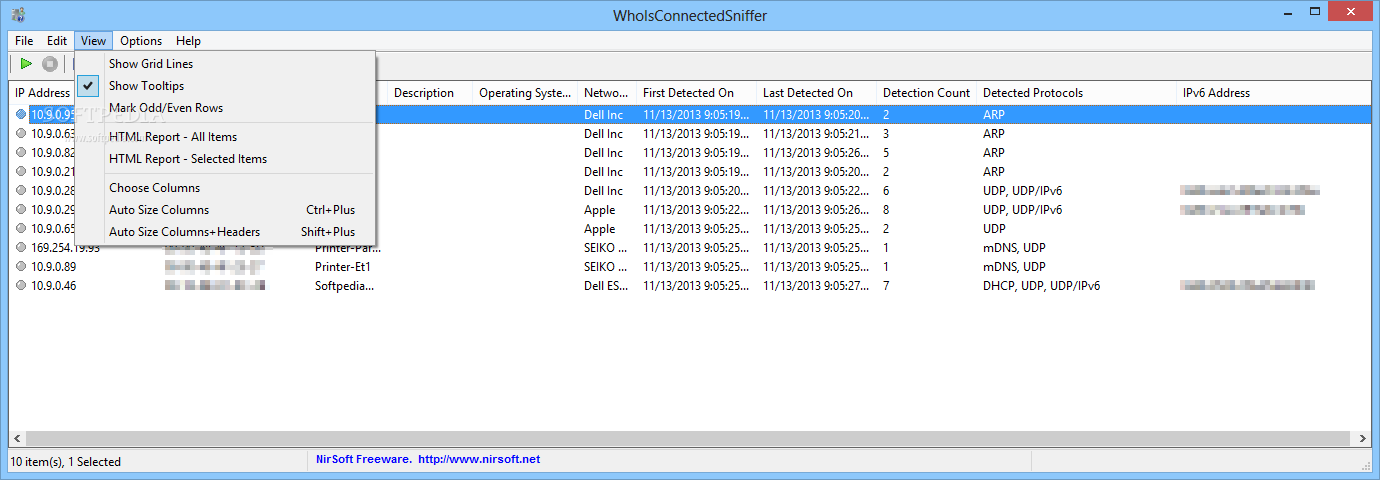This screenshot has height=480, width=1380.
Task: Click the Dell ES... company cell
Action: tap(606, 286)
